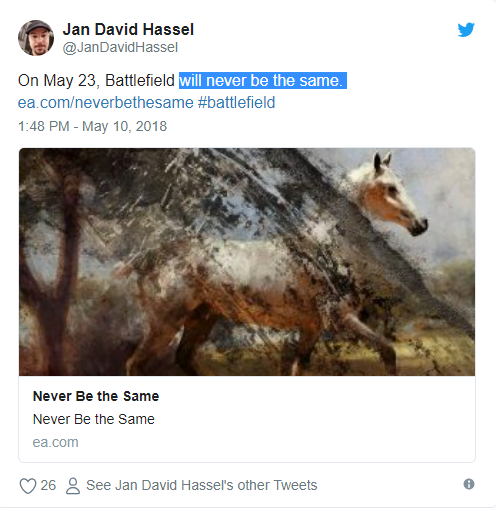
Task: Open the ea.com/neverbethesame link
Action: (x=105, y=102)
